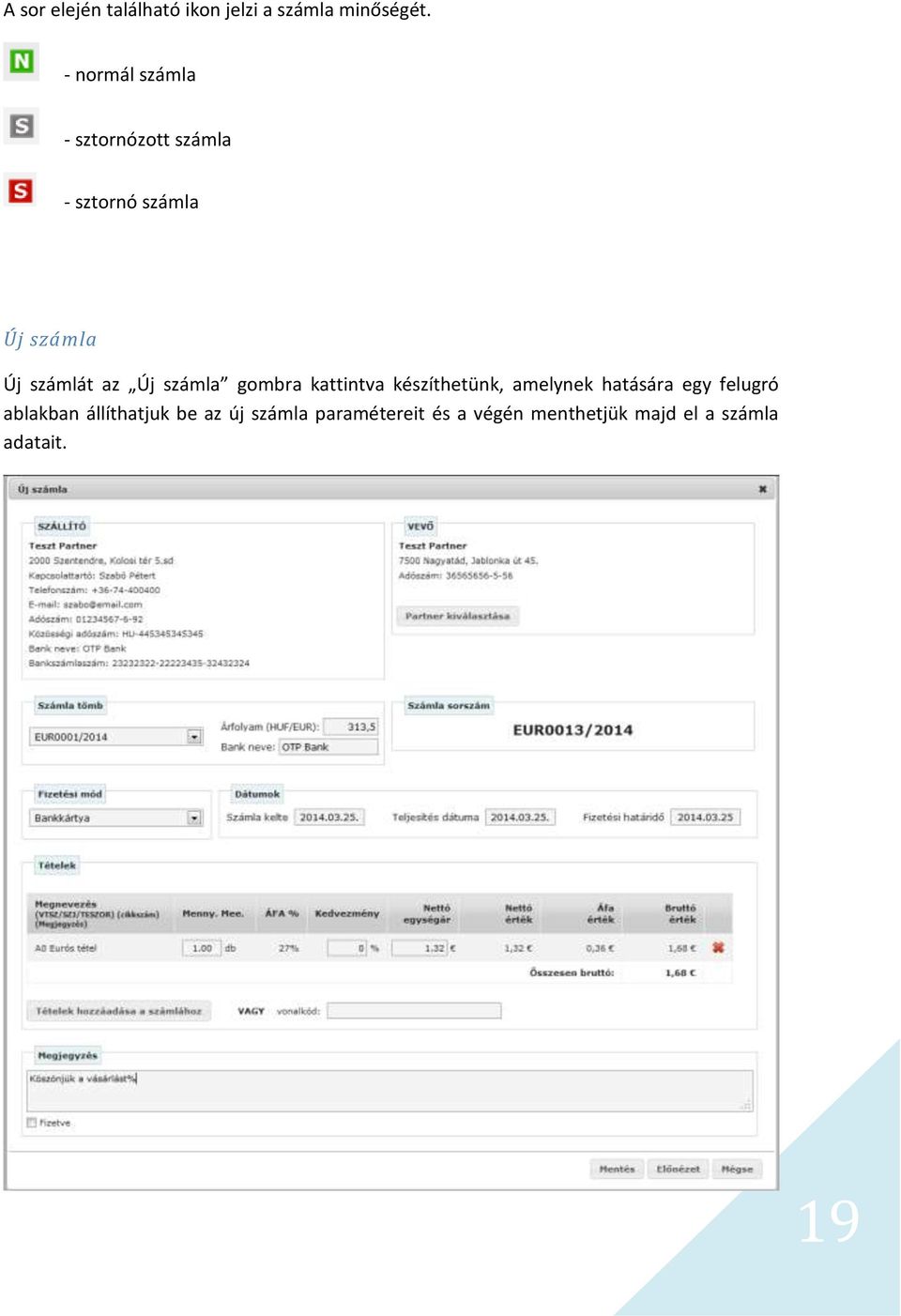Viewport: 901px width, 1316px height.
Task: Click the Megjegyzés text area
Action: (x=389, y=1091)
